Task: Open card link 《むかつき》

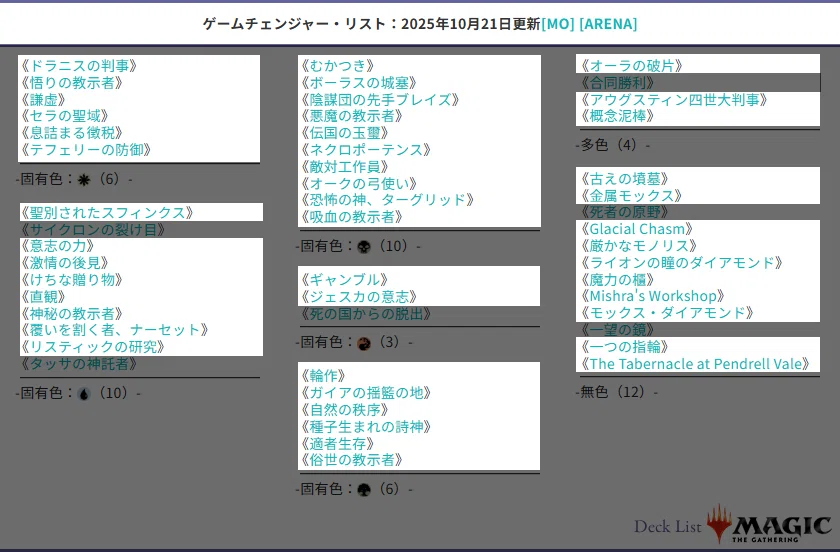Action: tap(337, 66)
